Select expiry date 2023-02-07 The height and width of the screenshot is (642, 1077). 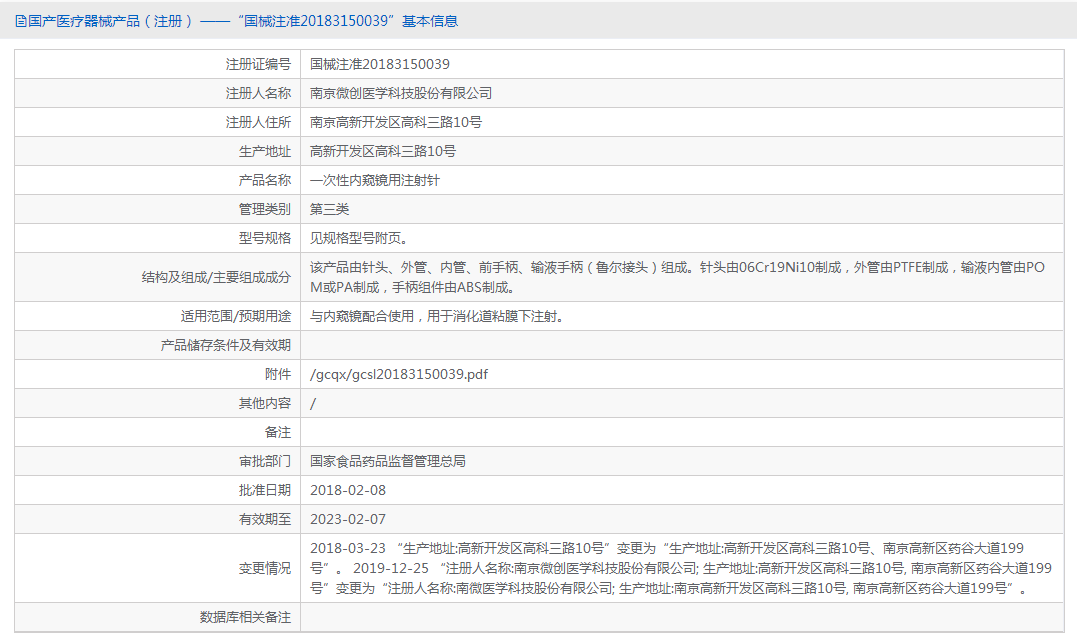click(x=348, y=519)
